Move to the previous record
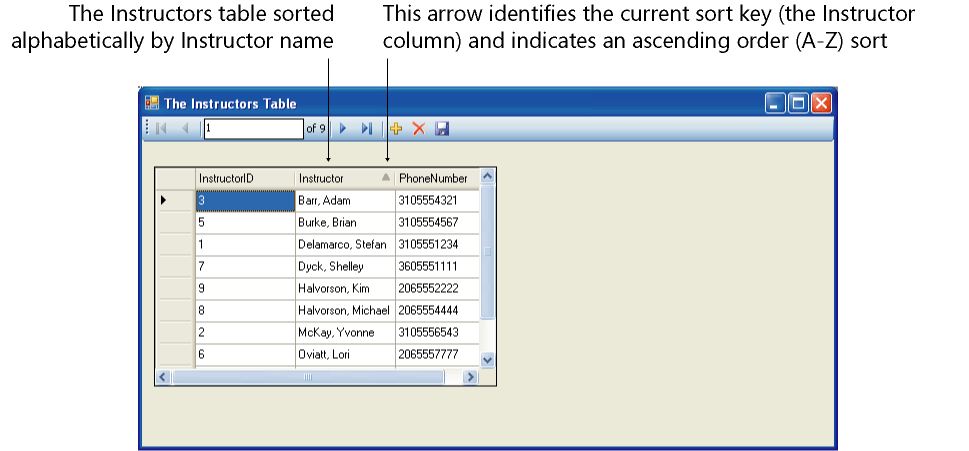This screenshot has width=969, height=451. coord(185,129)
